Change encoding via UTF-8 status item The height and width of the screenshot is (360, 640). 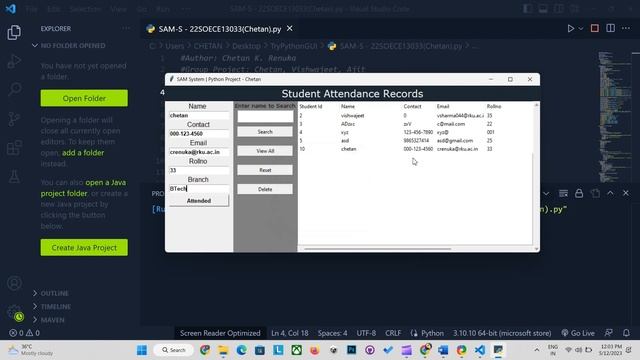[x=366, y=333]
